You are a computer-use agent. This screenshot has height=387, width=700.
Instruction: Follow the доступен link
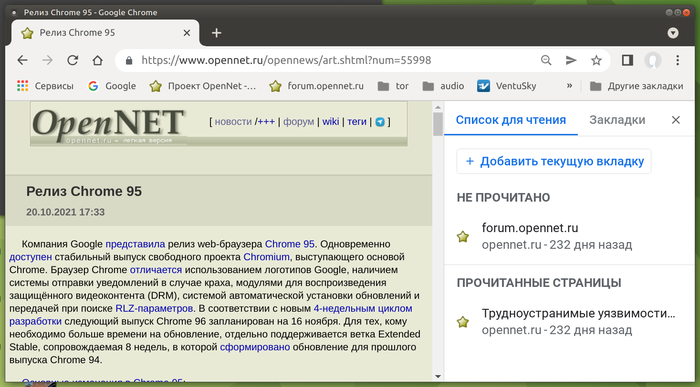(30, 257)
